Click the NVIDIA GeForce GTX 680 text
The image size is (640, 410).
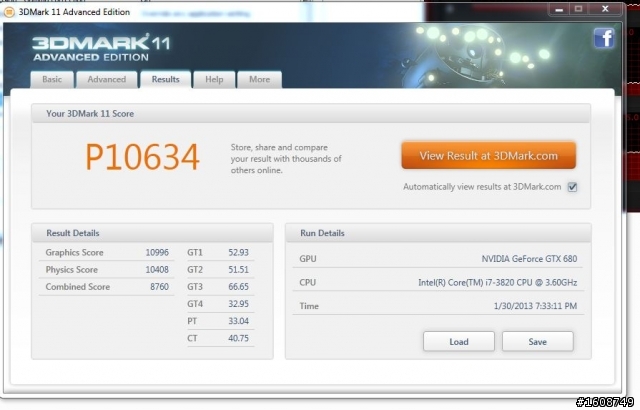pos(529,259)
